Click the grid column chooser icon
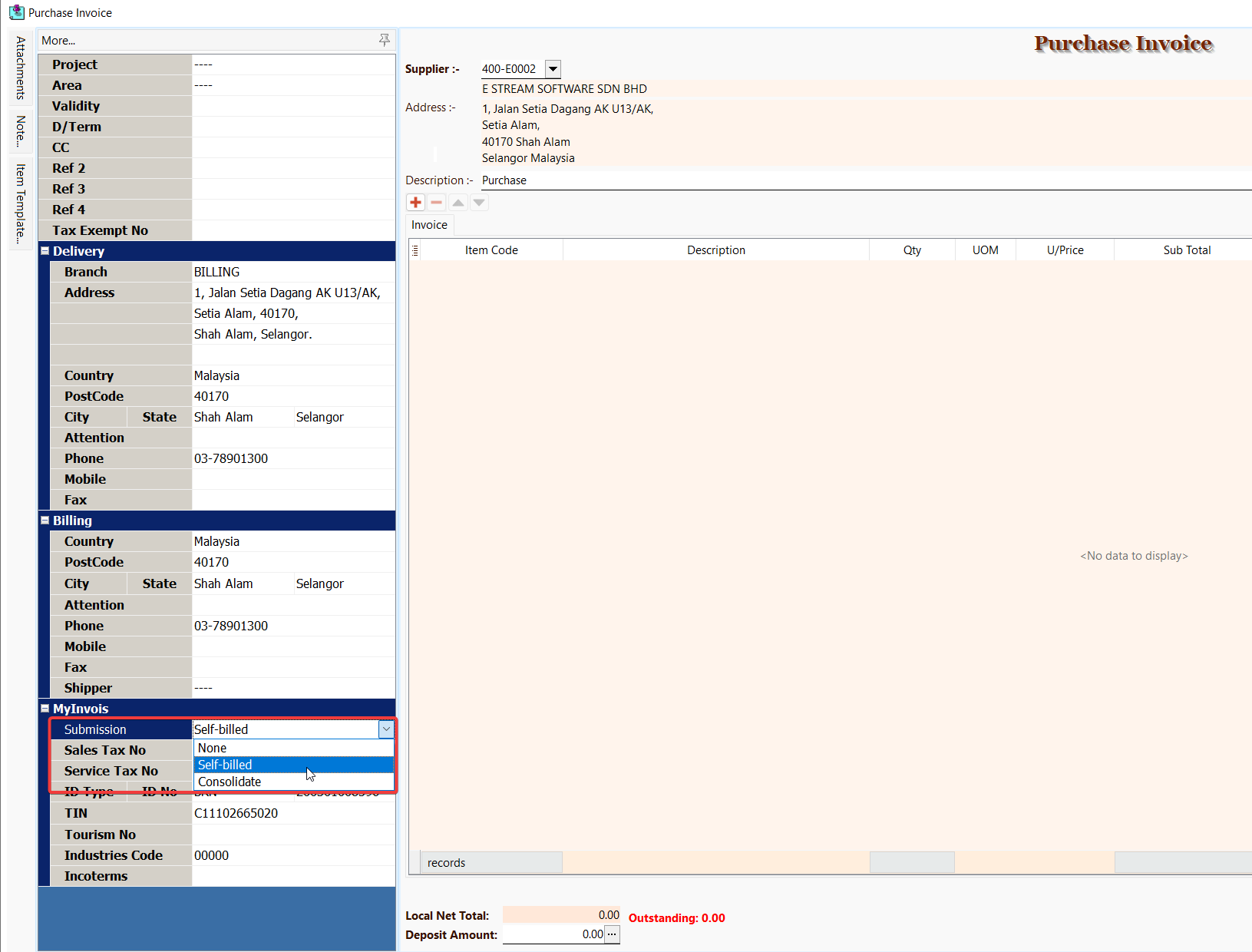Image resolution: width=1252 pixels, height=952 pixels. [415, 250]
